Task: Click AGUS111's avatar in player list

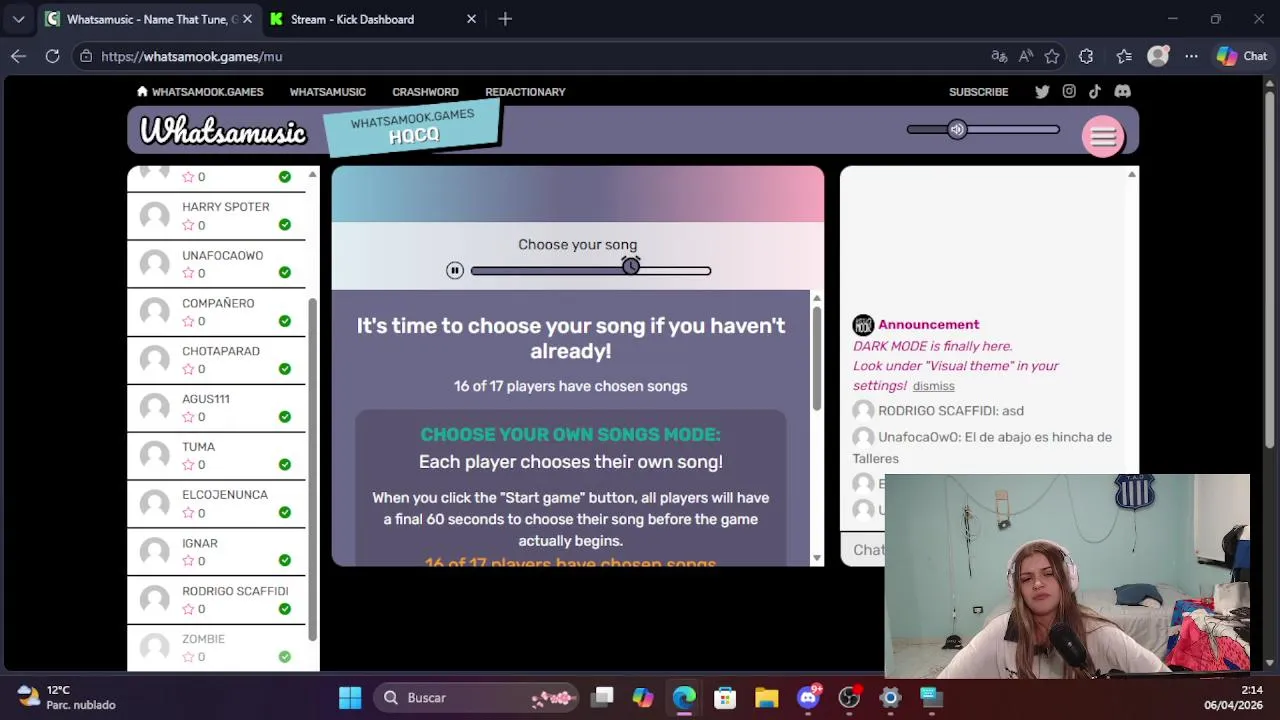Action: [x=154, y=408]
